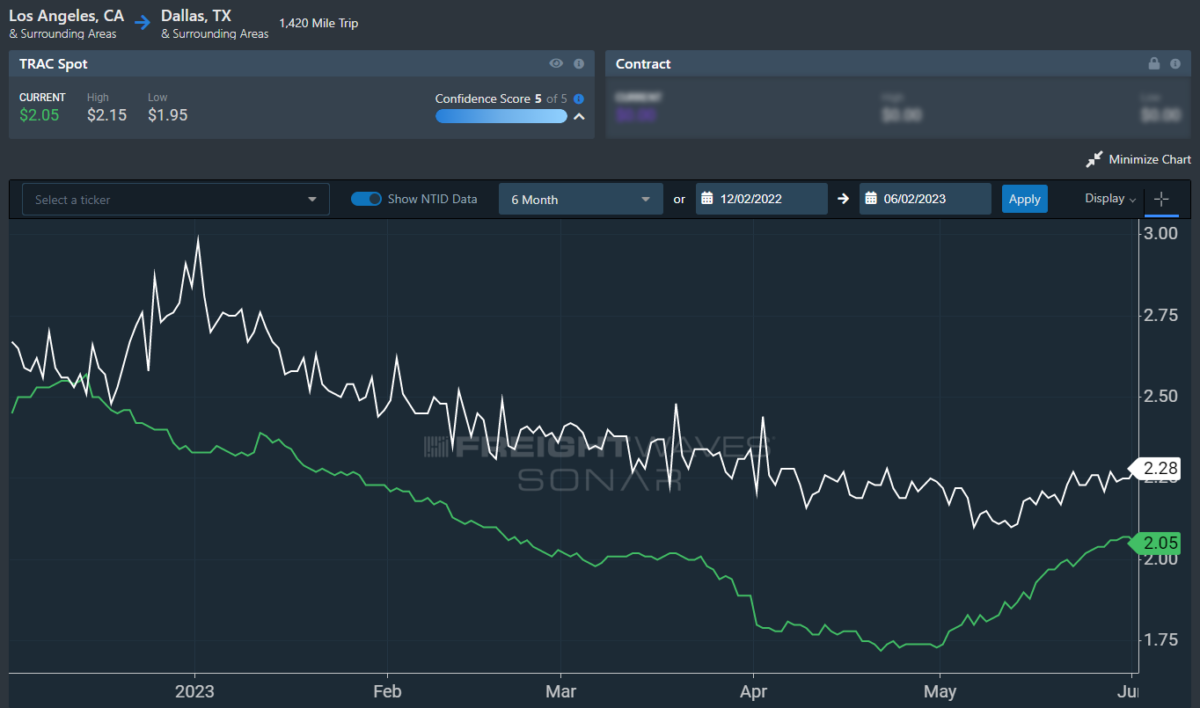Open the Select a ticker dropdown
The width and height of the screenshot is (1200, 708).
(176, 199)
